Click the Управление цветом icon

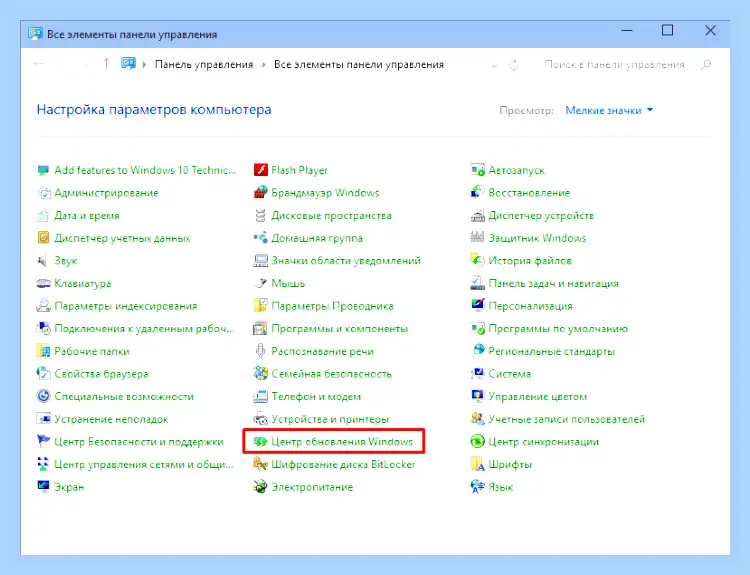pos(477,396)
